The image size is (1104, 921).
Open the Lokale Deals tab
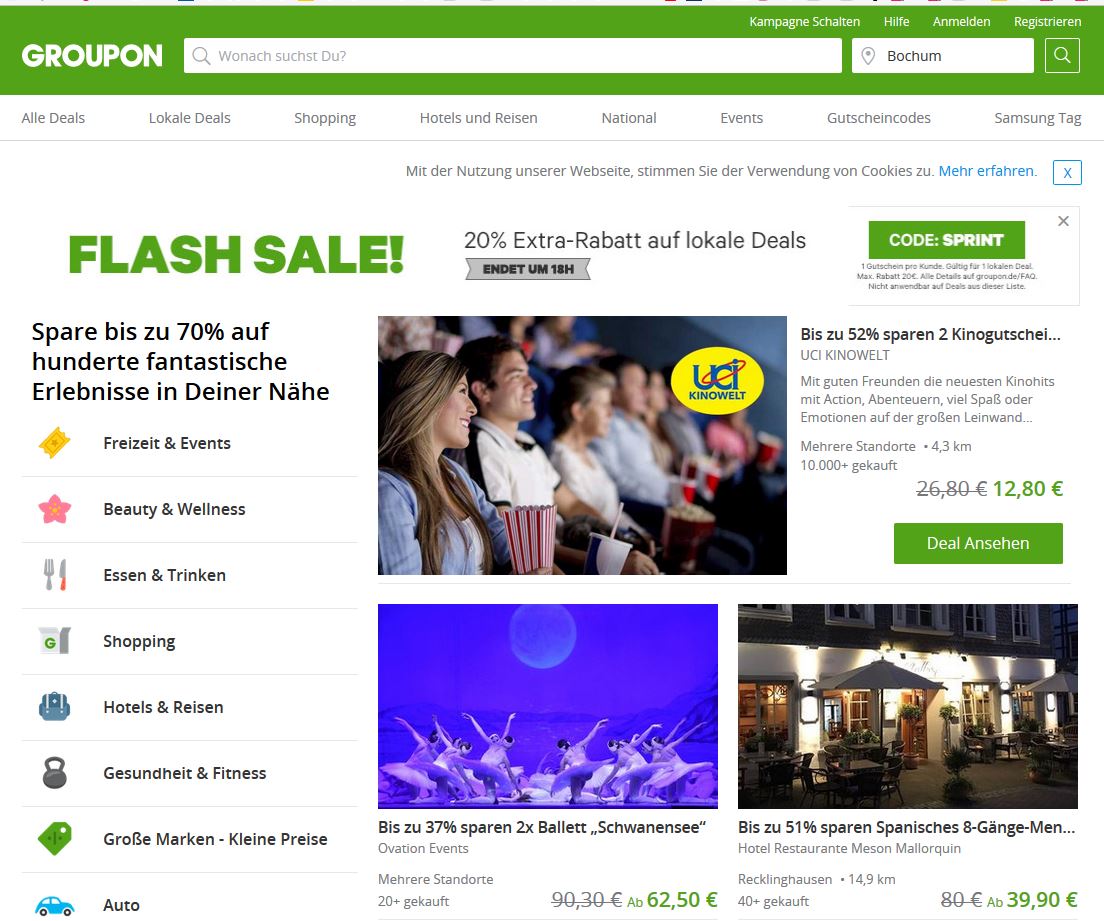pos(189,118)
